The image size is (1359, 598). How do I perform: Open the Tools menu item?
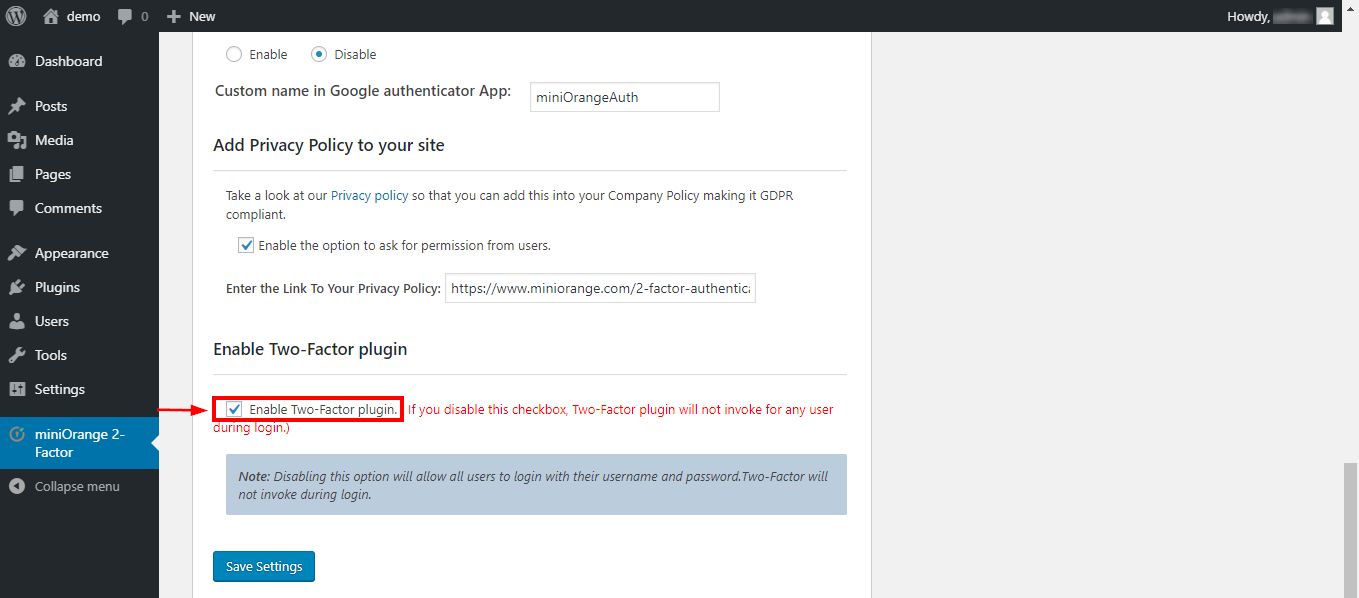pyautogui.click(x=79, y=355)
